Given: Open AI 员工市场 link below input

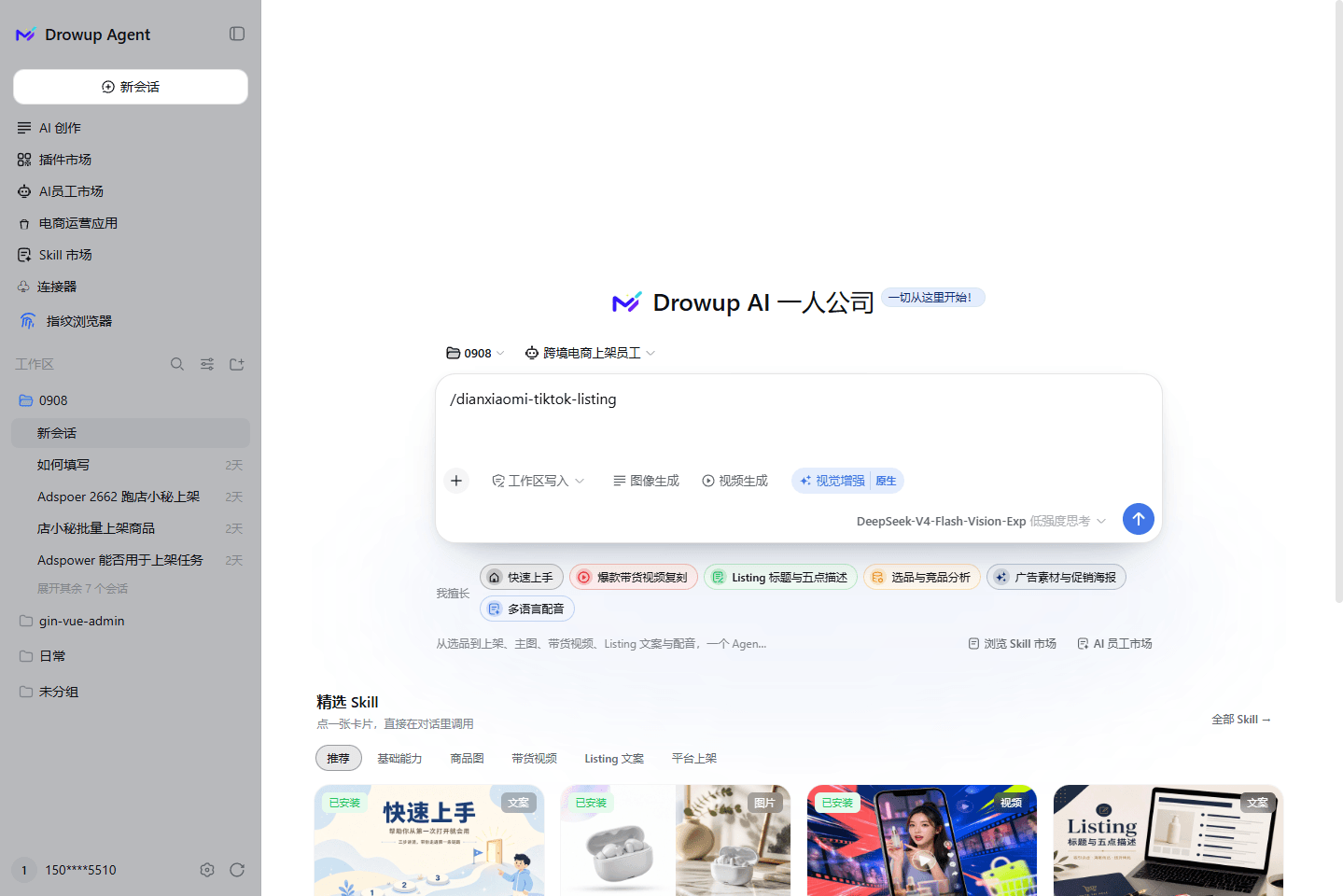Looking at the screenshot, I should [x=1114, y=644].
